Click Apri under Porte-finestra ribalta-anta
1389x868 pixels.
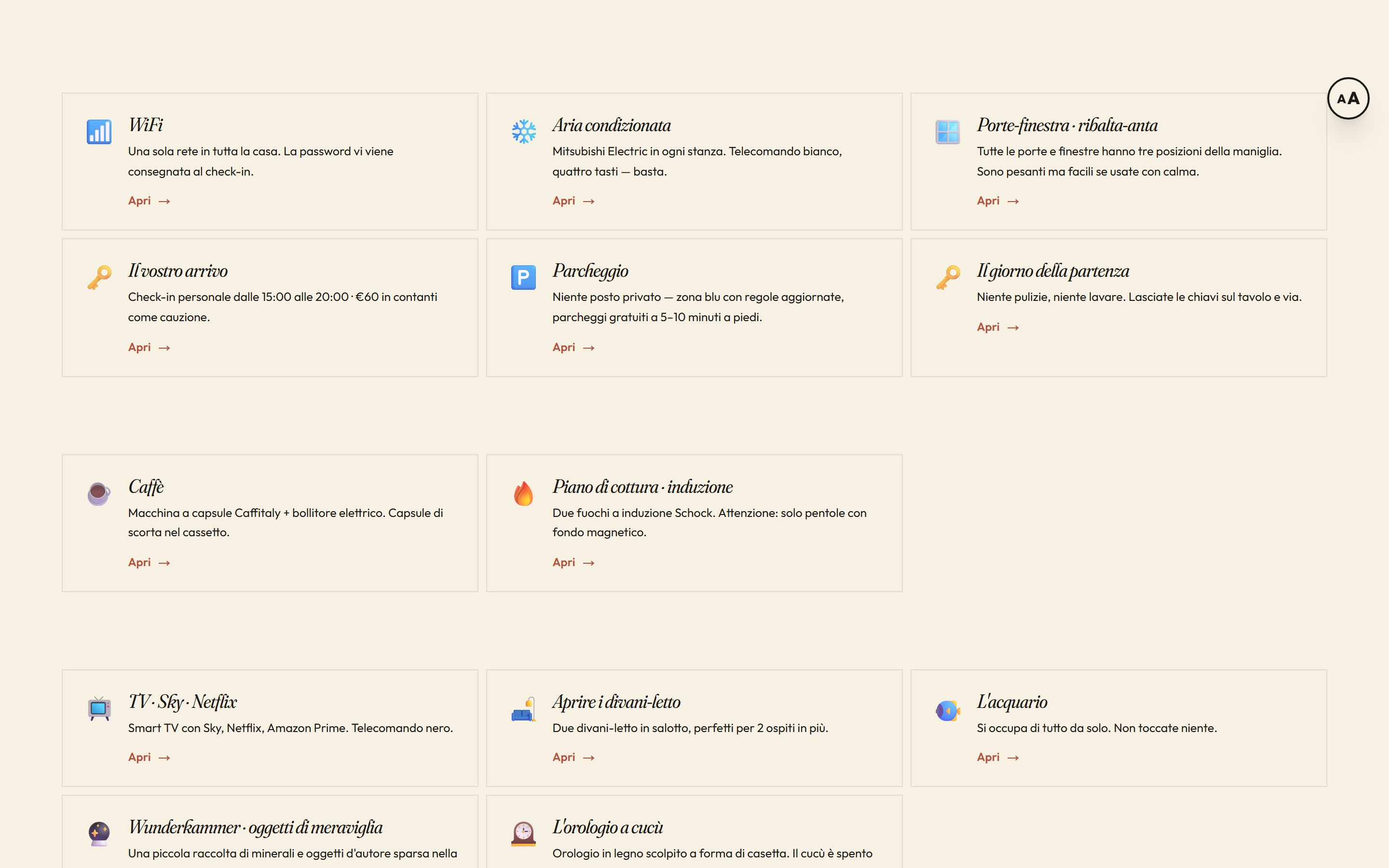[x=998, y=201]
